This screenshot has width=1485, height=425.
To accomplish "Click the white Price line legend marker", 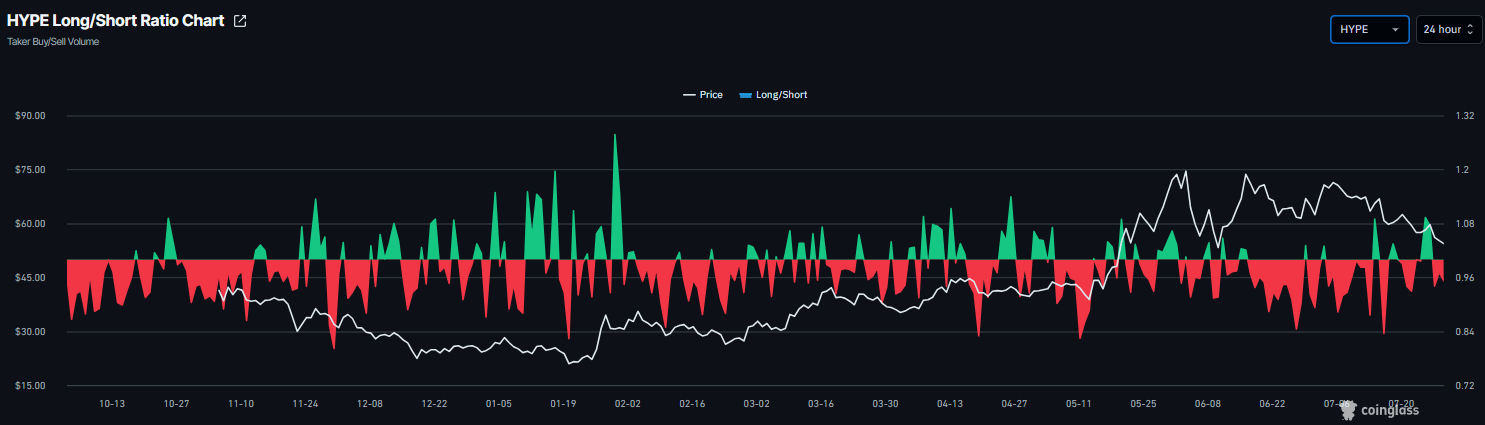I will pos(689,95).
